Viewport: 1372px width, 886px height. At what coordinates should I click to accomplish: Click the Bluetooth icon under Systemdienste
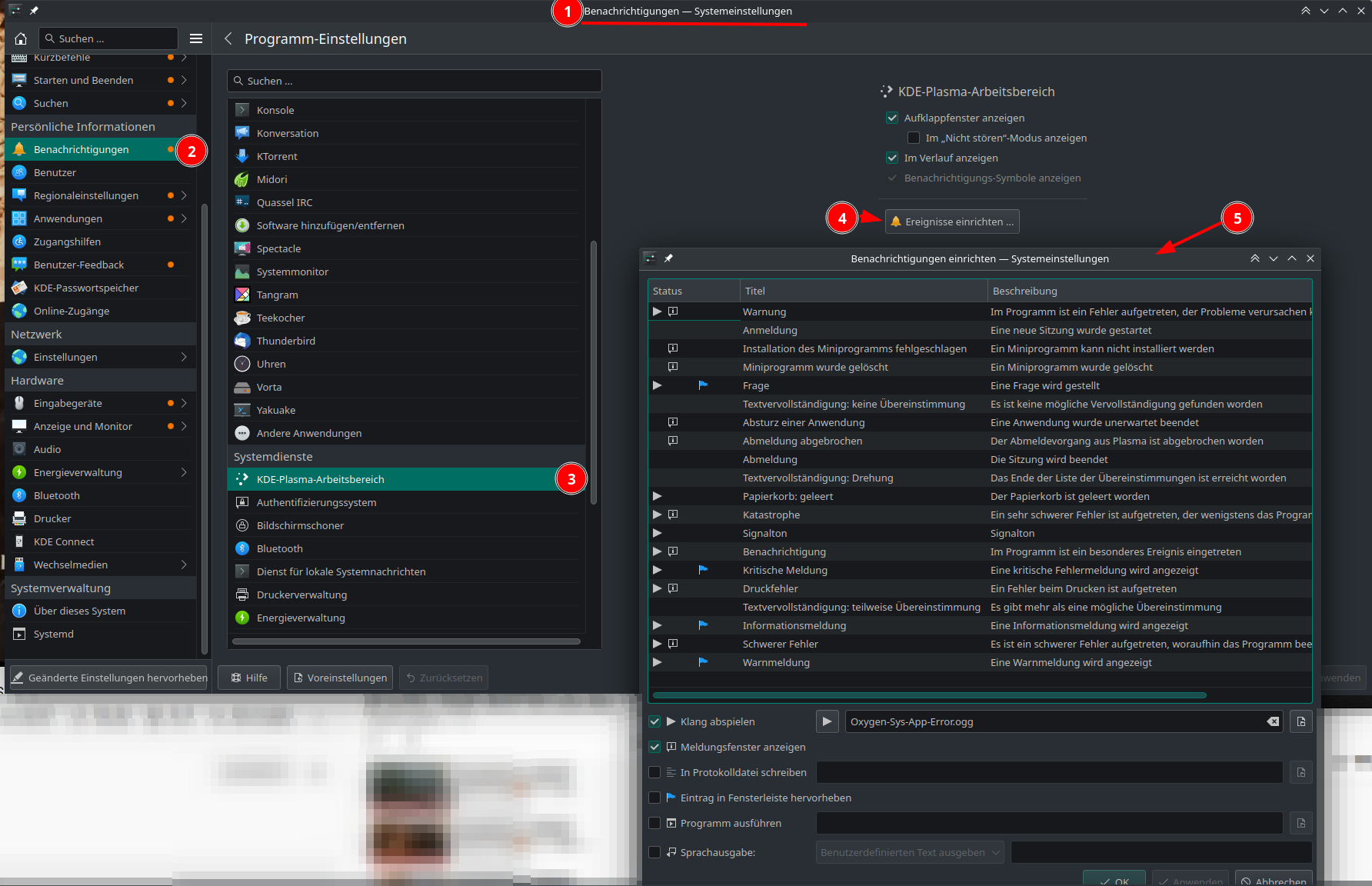(x=242, y=548)
